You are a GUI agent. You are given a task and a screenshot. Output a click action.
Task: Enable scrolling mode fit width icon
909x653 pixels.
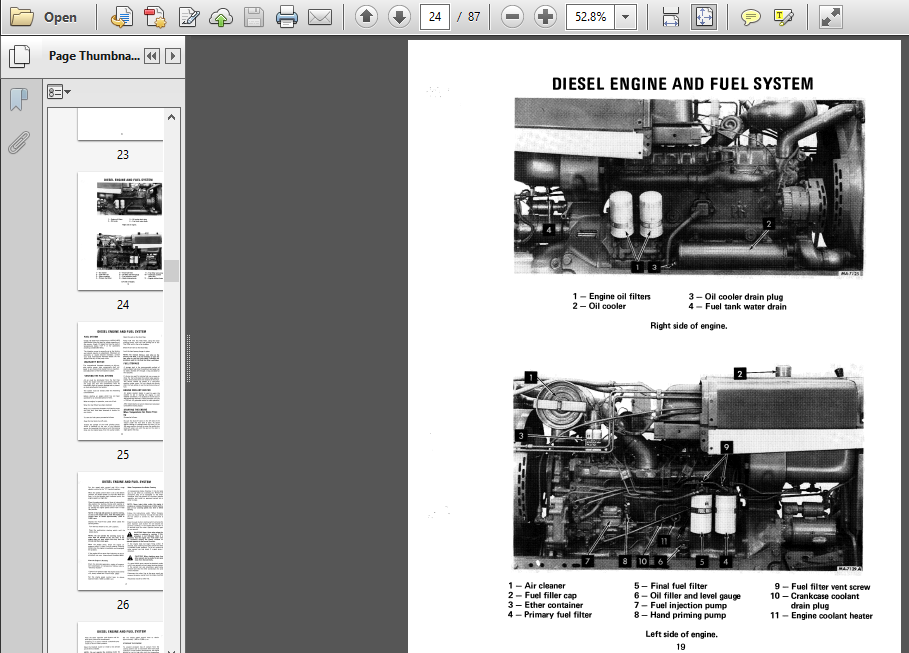671,17
